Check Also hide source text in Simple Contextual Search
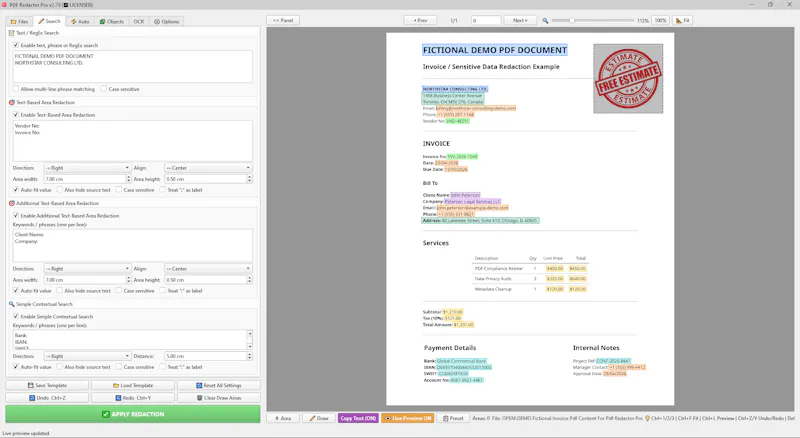 click(60, 367)
